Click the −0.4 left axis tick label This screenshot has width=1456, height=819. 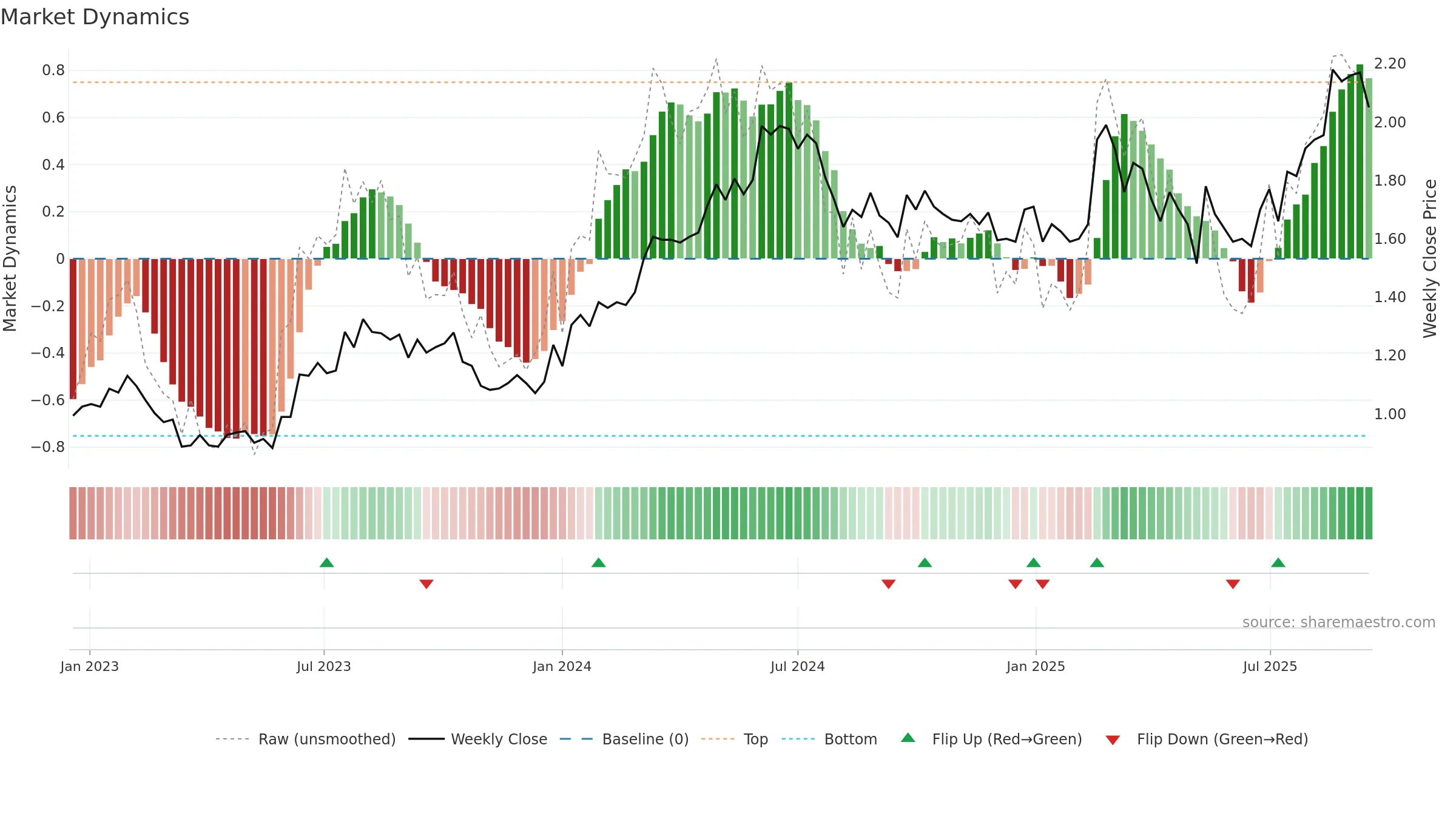(48, 353)
